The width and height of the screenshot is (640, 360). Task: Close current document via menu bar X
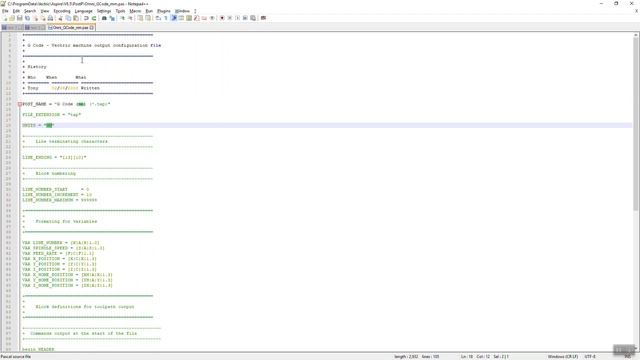point(636,11)
